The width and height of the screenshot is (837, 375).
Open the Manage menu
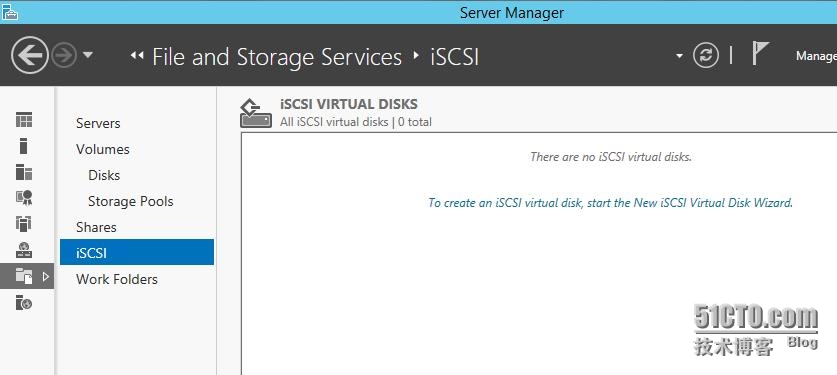816,56
